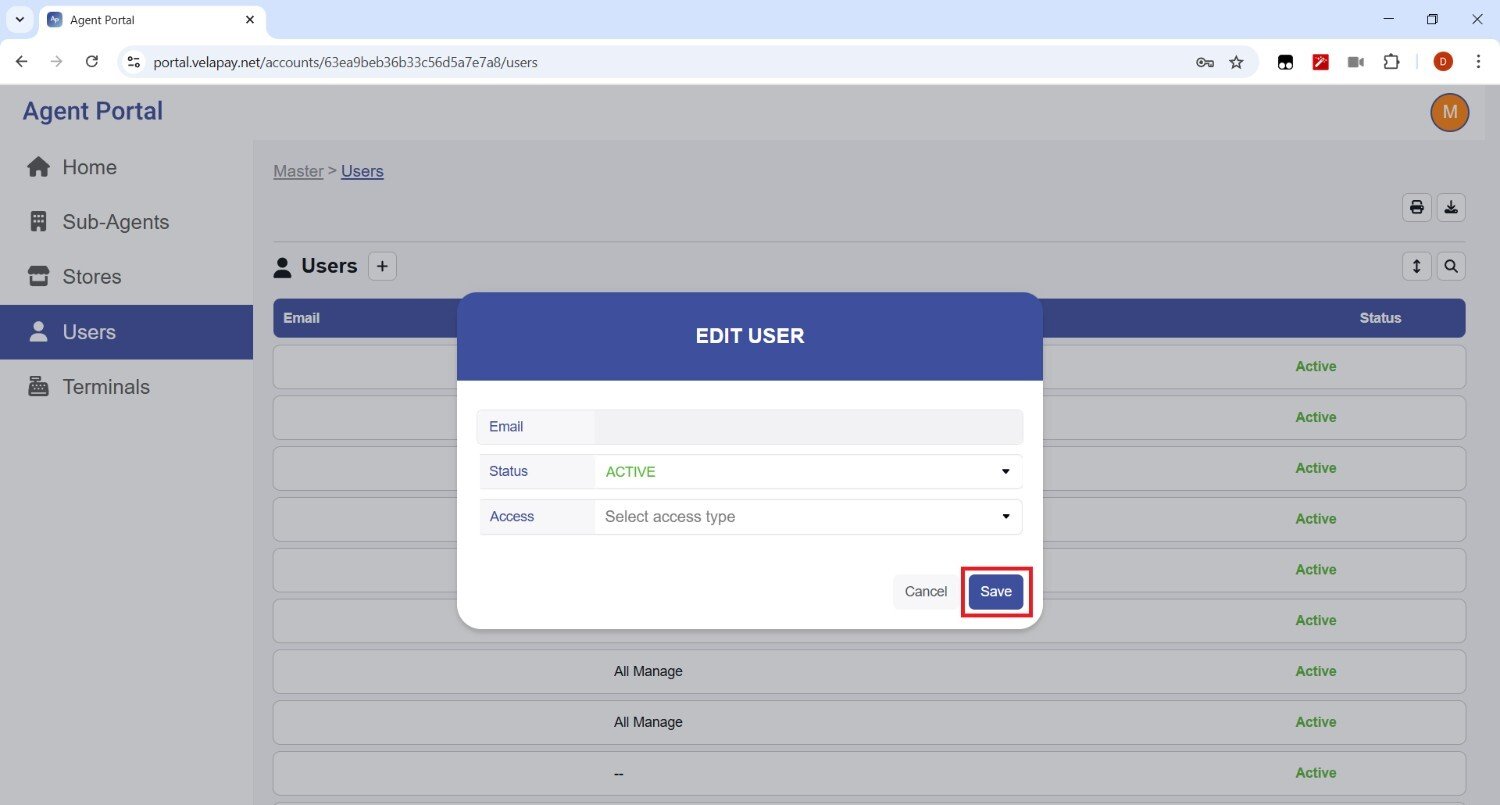
Task: Go to Home in sidebar
Action: point(89,167)
